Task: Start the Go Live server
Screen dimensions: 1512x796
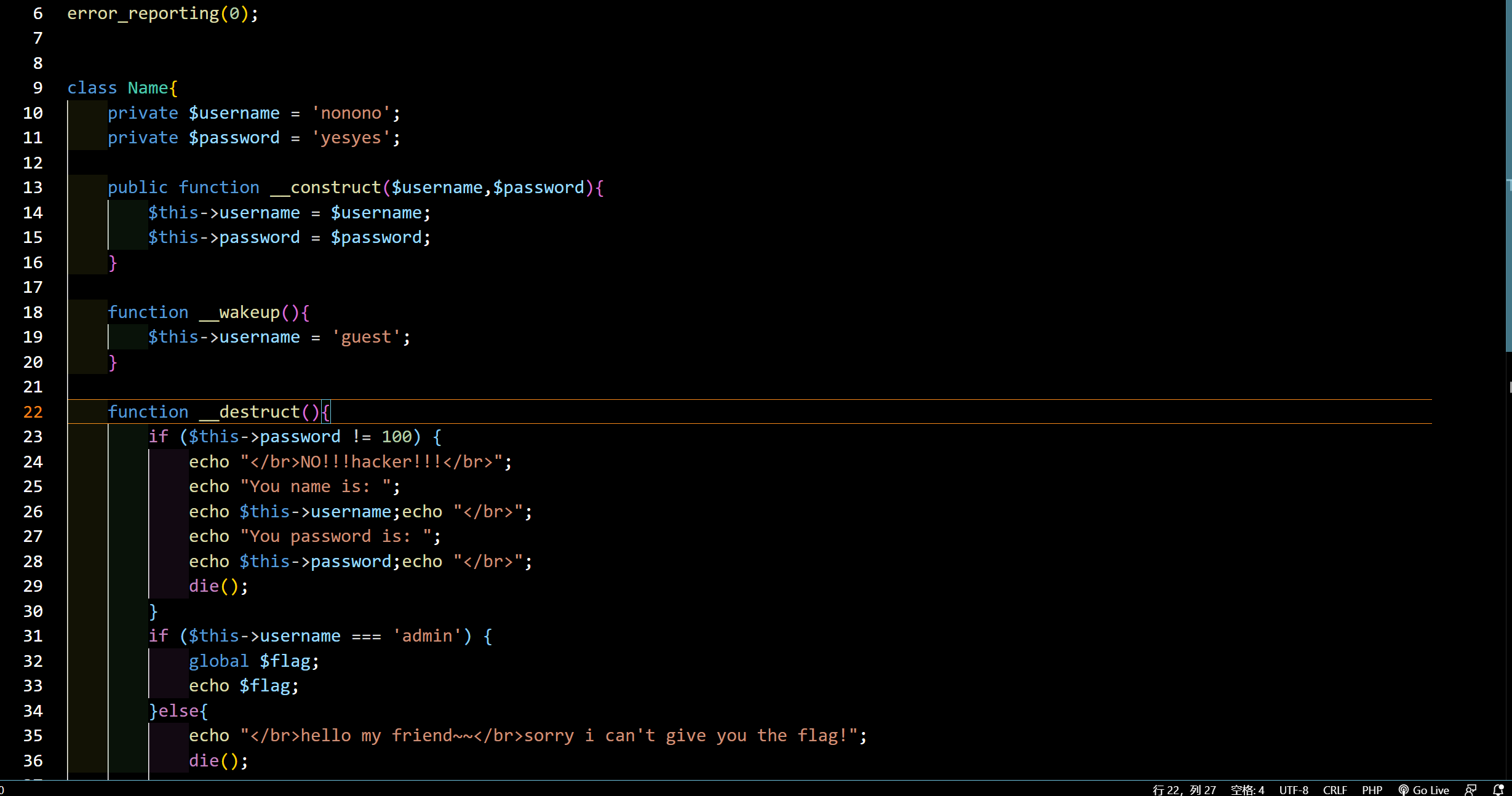Action: tap(1423, 790)
